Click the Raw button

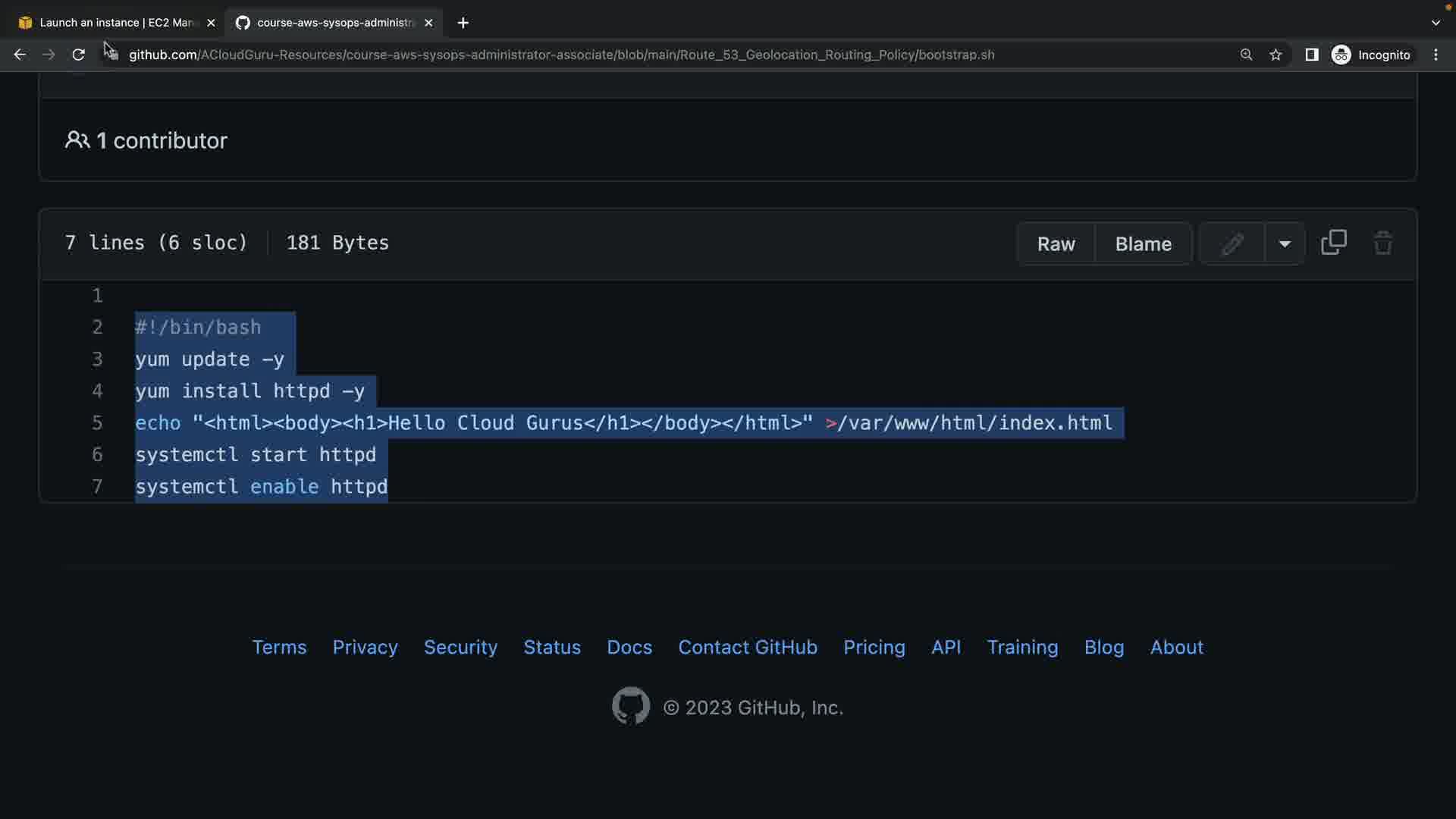1056,243
